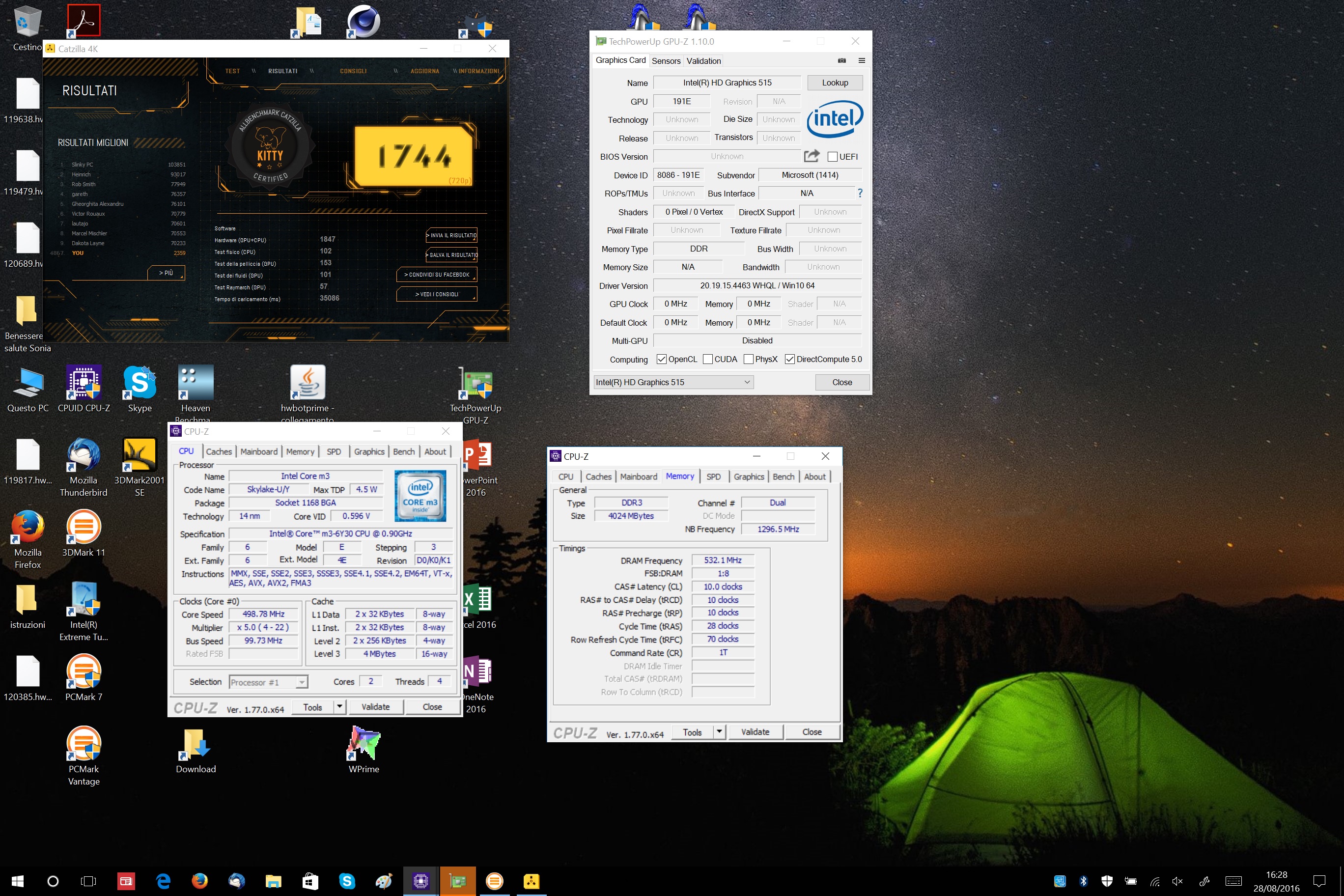This screenshot has width=1344, height=896.
Task: Click Validate in right CPU-Z Memory window
Action: click(x=755, y=731)
